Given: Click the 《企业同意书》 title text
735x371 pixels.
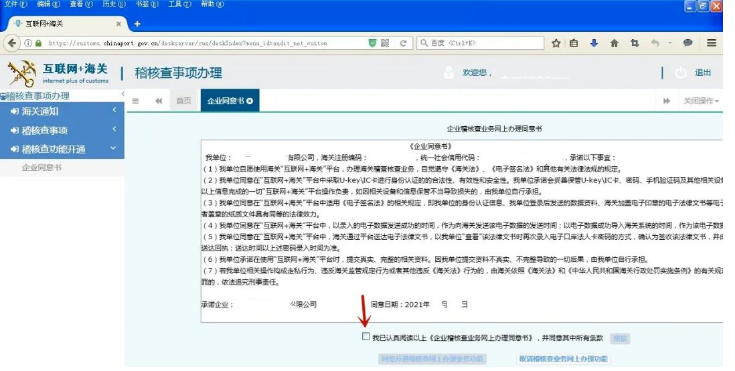Looking at the screenshot, I should [x=430, y=146].
